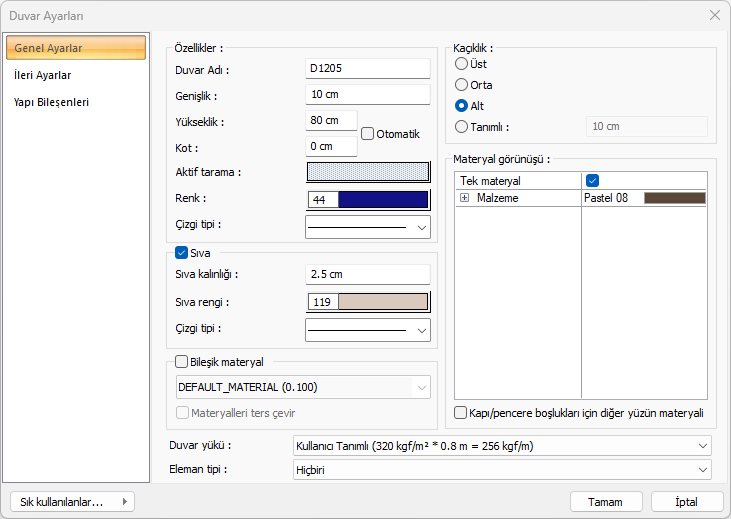Select the Üst radio button
The width and height of the screenshot is (731, 519).
click(461, 64)
